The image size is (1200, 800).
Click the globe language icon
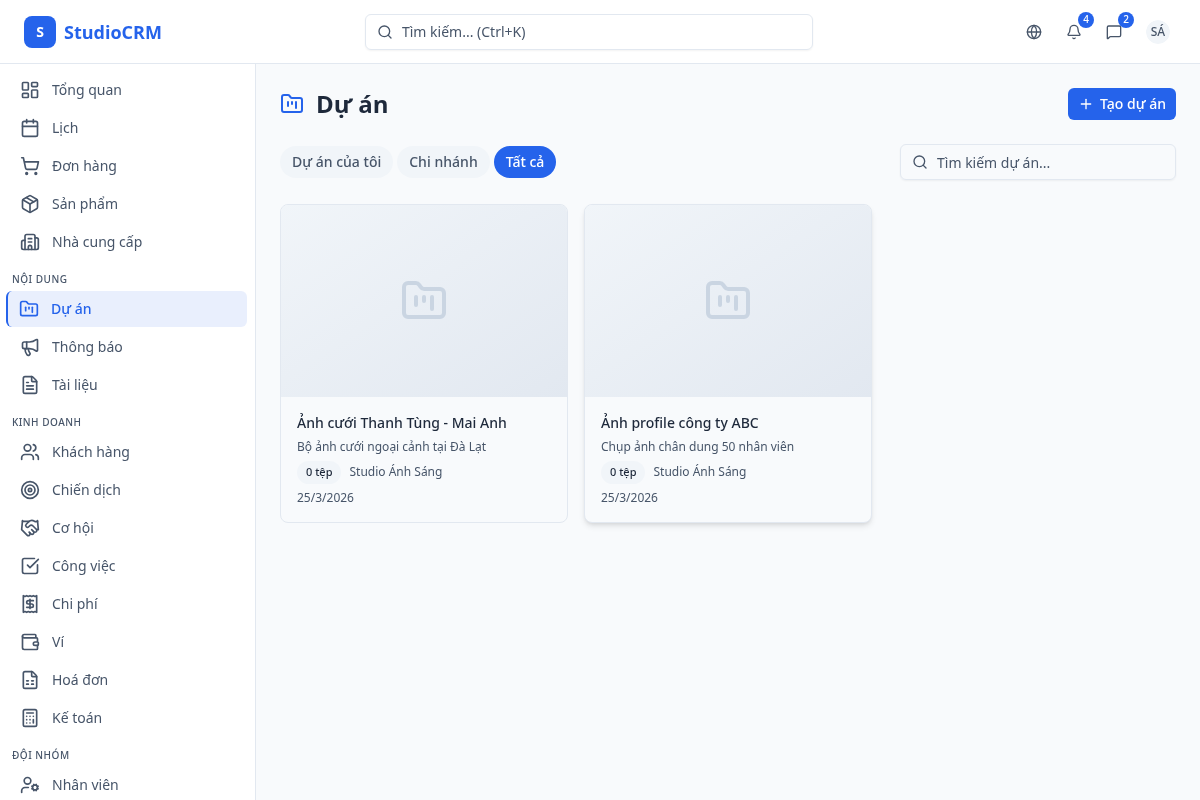tap(1034, 32)
